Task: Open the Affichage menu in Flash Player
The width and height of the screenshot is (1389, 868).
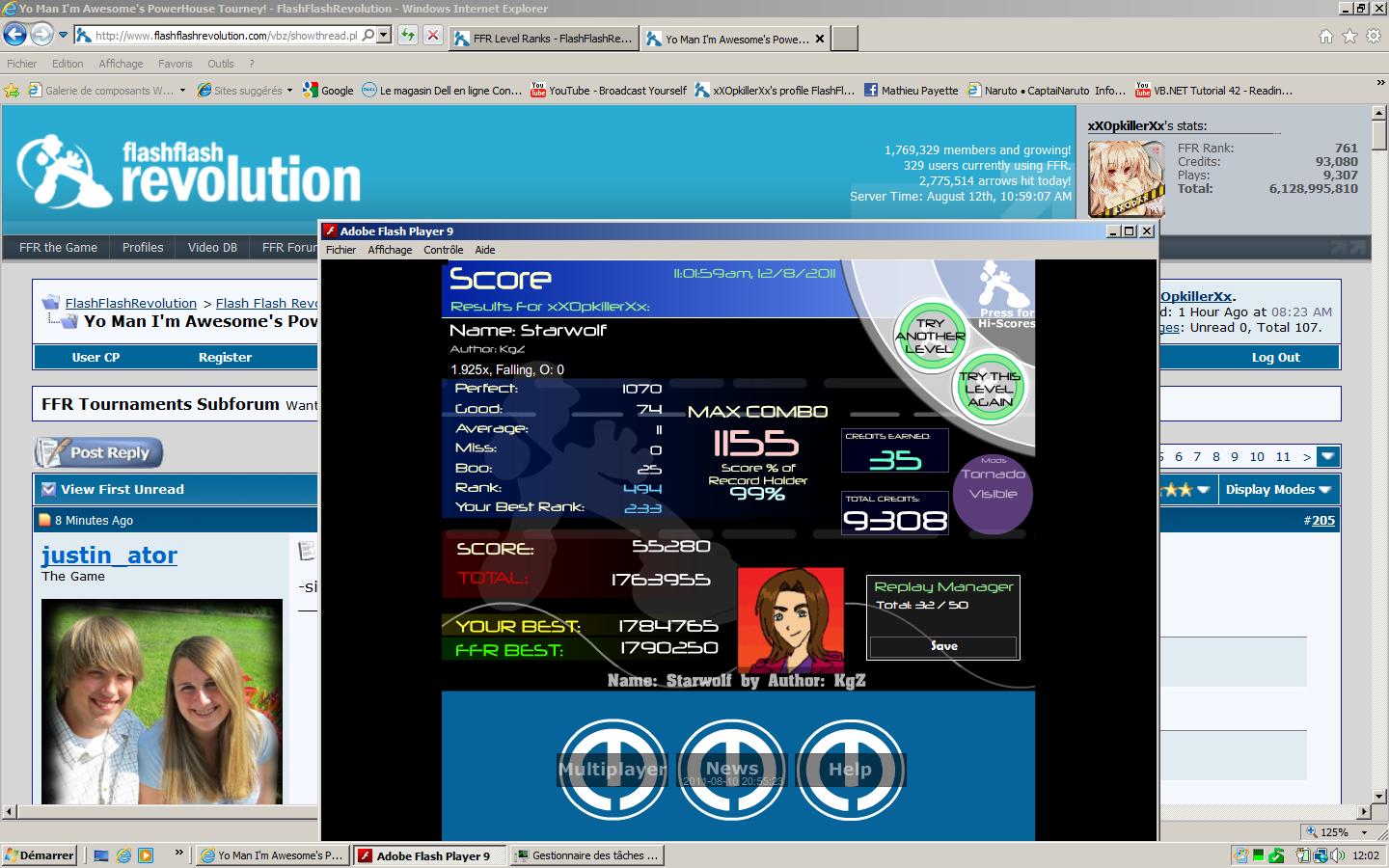Action: [x=390, y=250]
